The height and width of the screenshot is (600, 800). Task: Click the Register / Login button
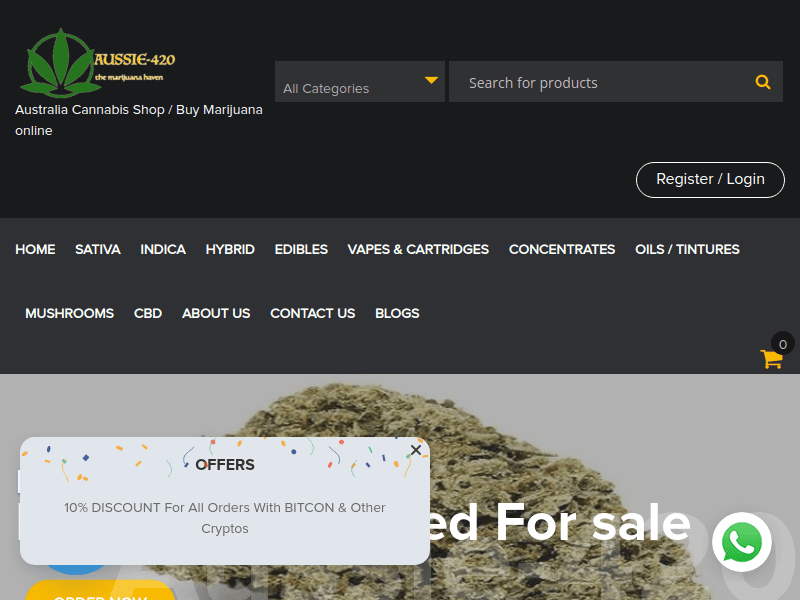(710, 179)
